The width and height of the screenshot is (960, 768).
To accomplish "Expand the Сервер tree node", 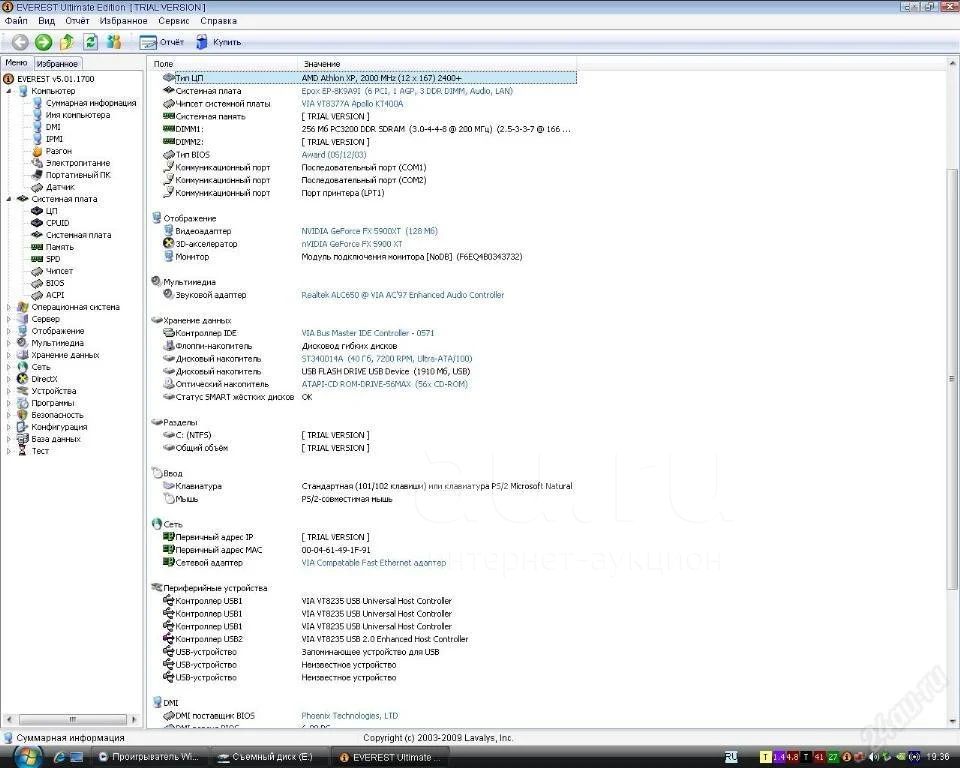I will [9, 319].
